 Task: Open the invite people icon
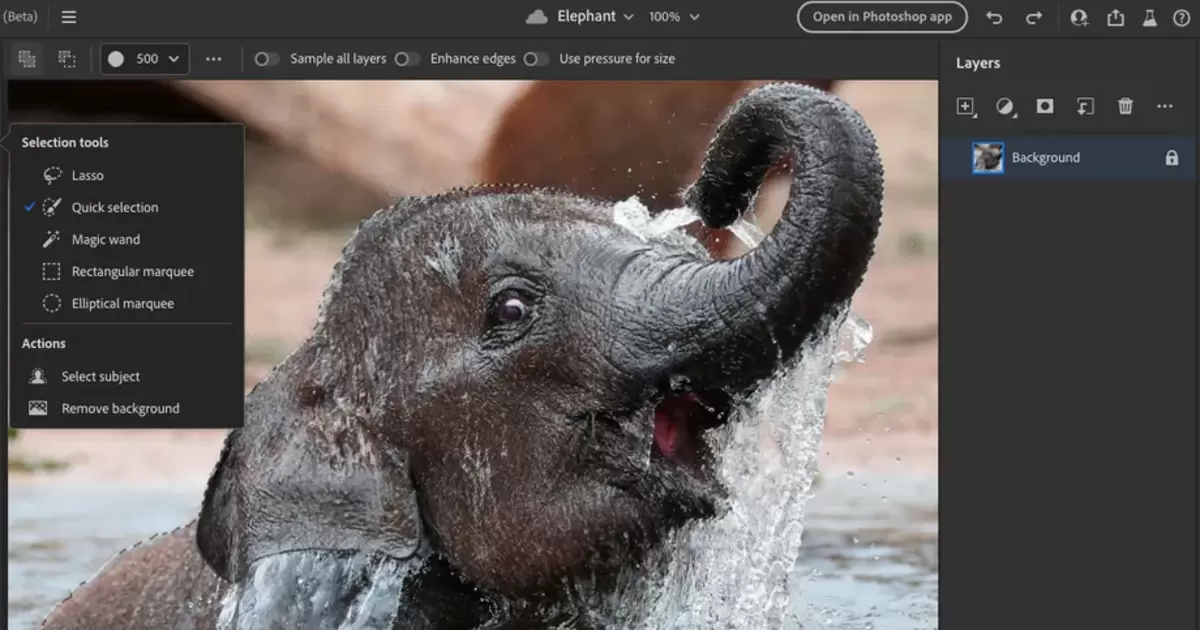point(1079,17)
